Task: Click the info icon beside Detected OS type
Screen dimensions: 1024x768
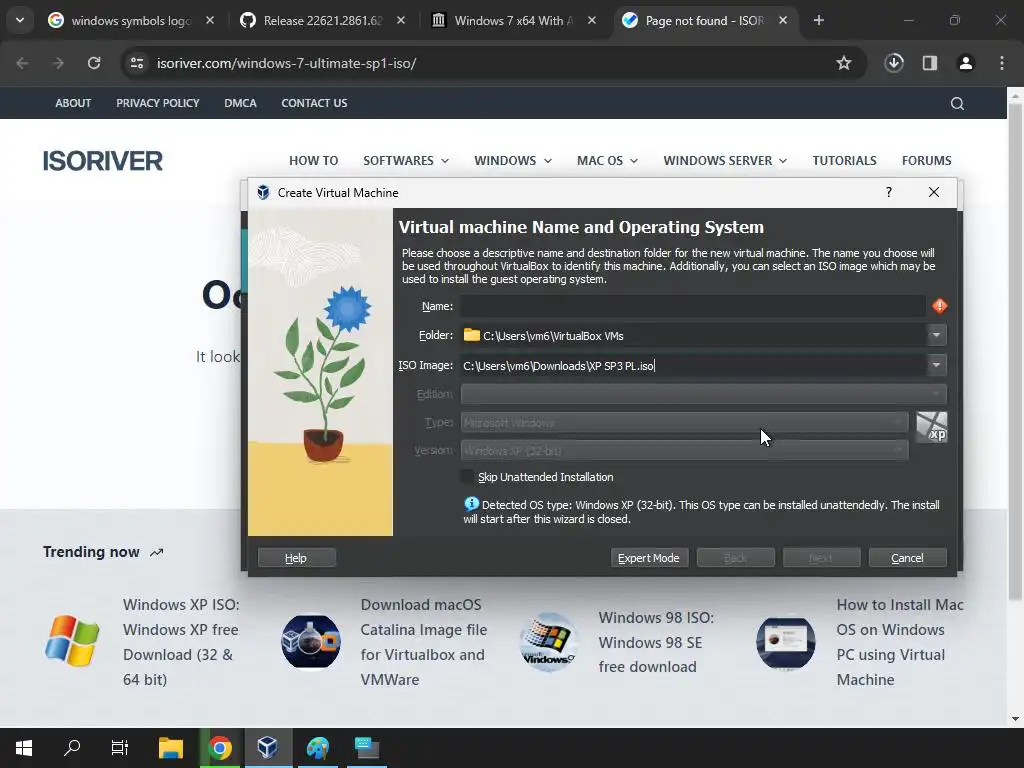Action: tap(471, 504)
